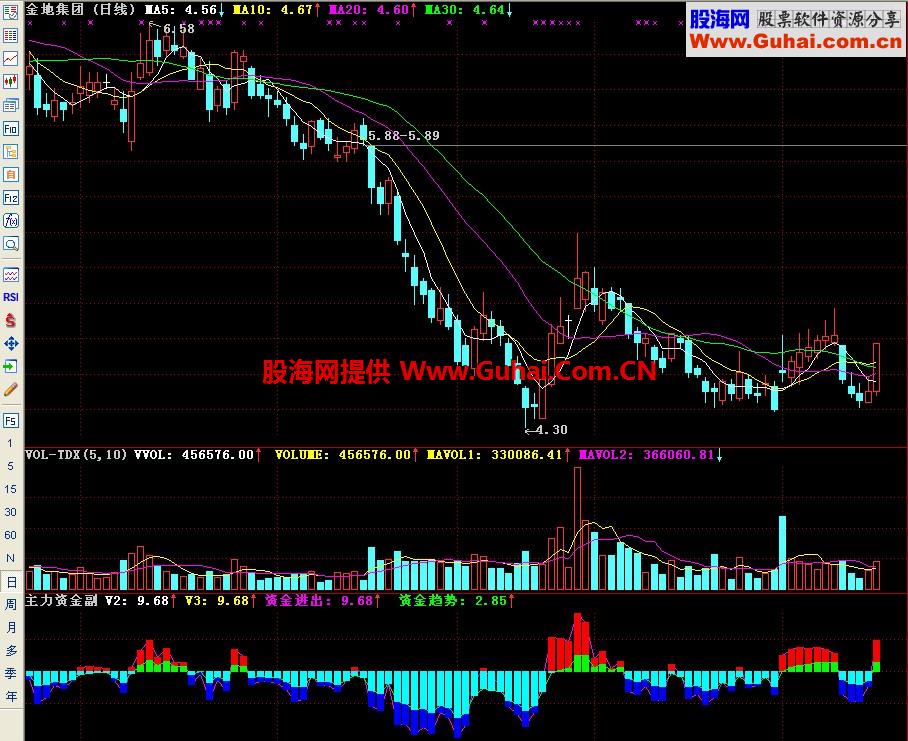Click the 6.58 high price marker
Viewport: 908px width, 741px height.
coord(179,28)
